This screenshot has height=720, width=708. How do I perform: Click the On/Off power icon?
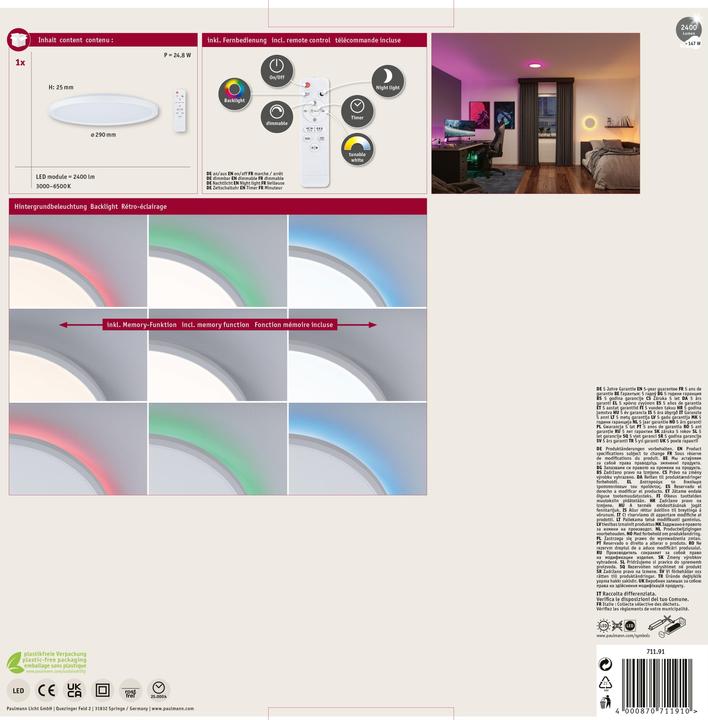tap(277, 71)
